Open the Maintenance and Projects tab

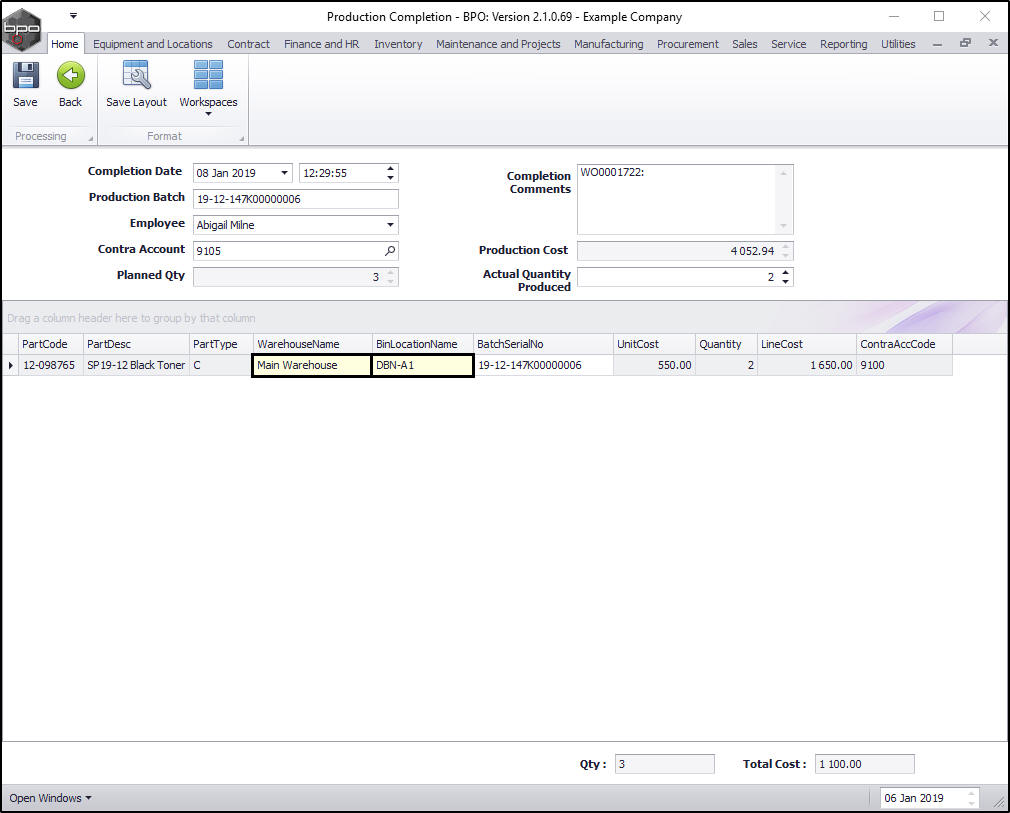click(498, 44)
